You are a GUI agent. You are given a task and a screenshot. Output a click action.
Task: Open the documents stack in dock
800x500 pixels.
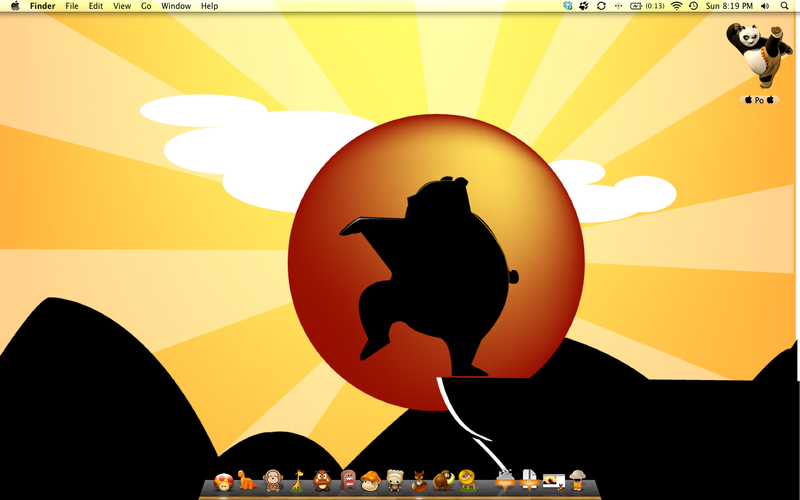[529, 481]
